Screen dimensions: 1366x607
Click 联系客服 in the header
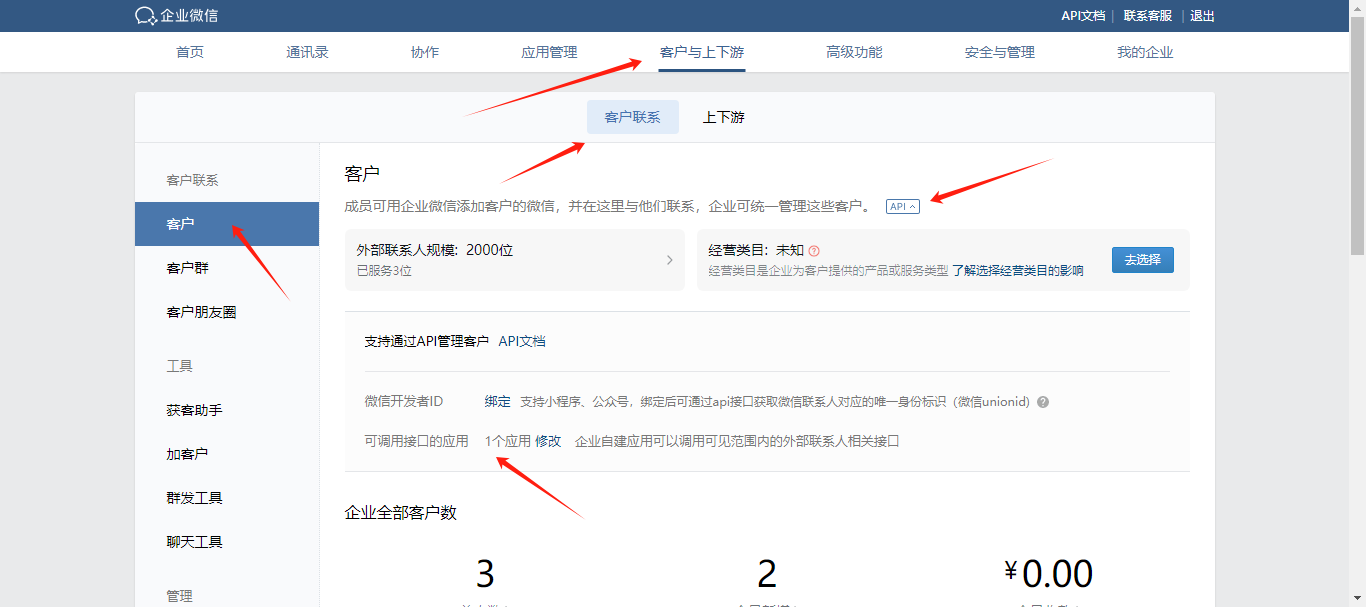(1148, 16)
